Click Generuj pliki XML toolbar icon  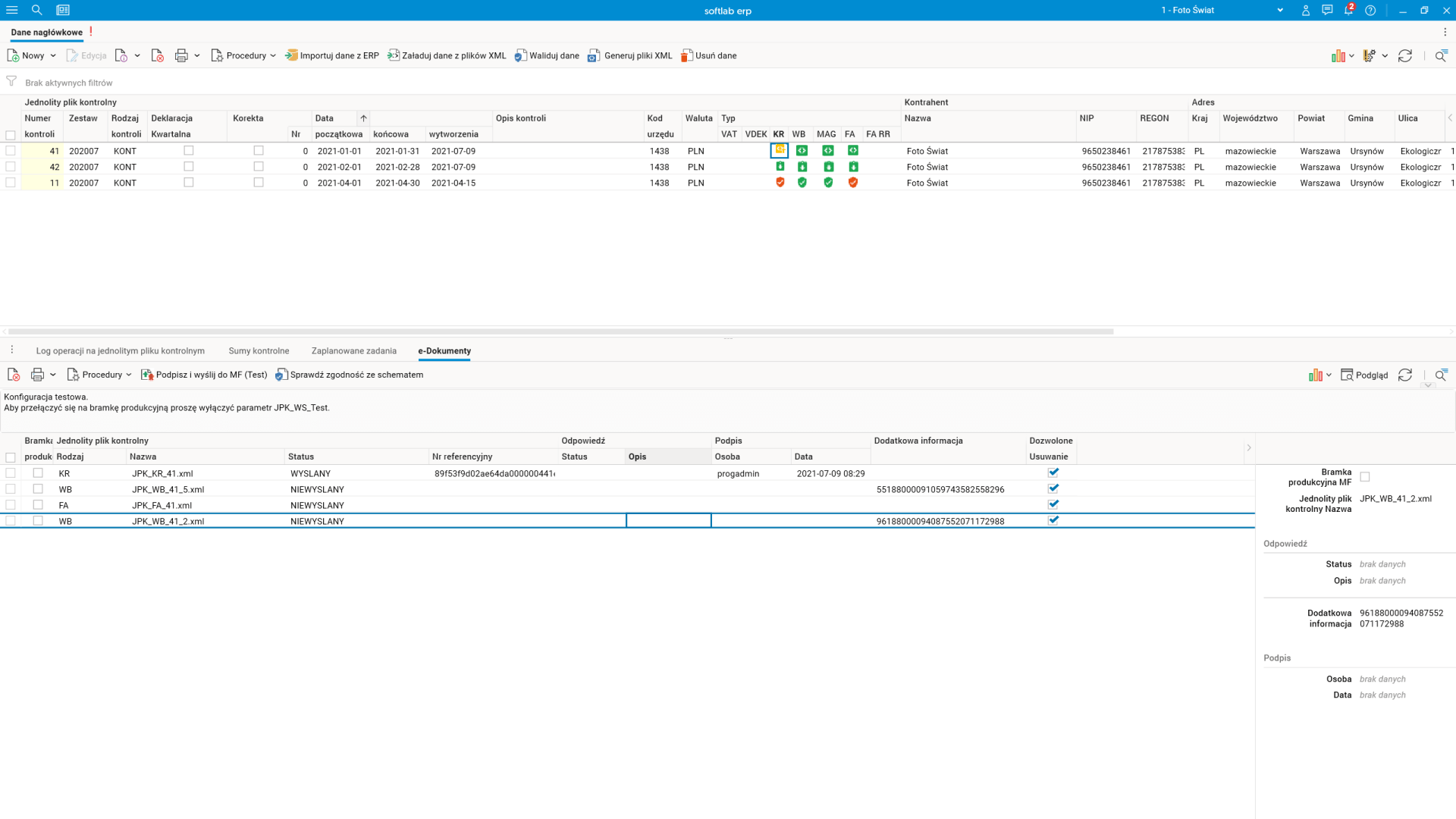point(594,55)
